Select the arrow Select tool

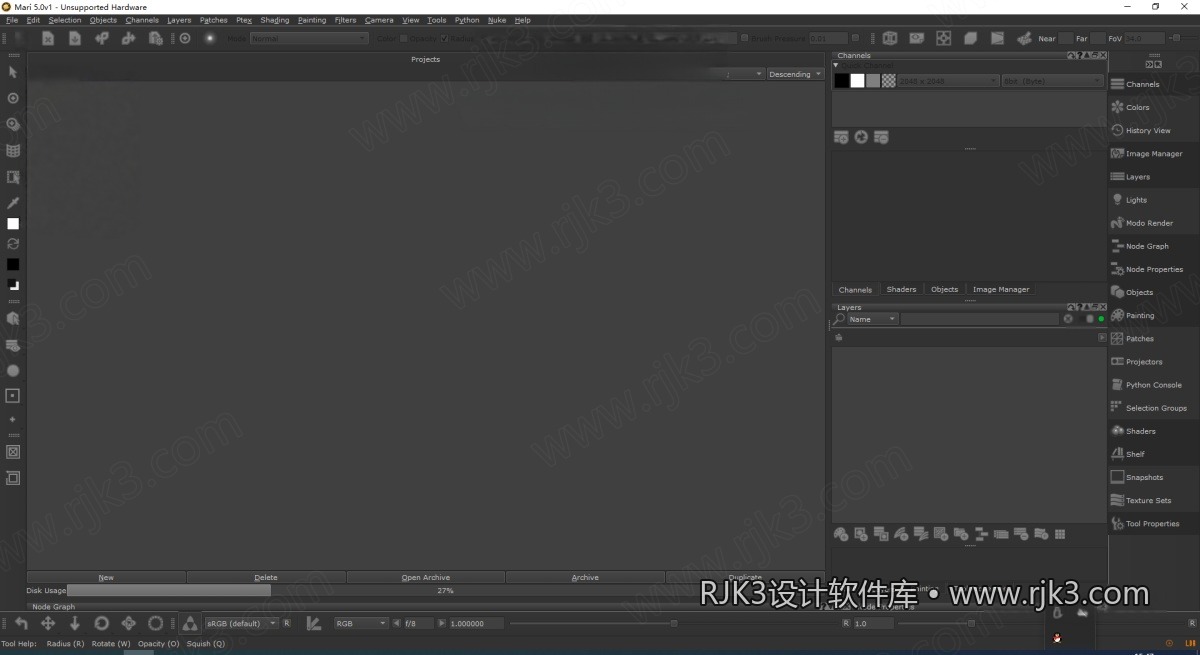tap(13, 72)
